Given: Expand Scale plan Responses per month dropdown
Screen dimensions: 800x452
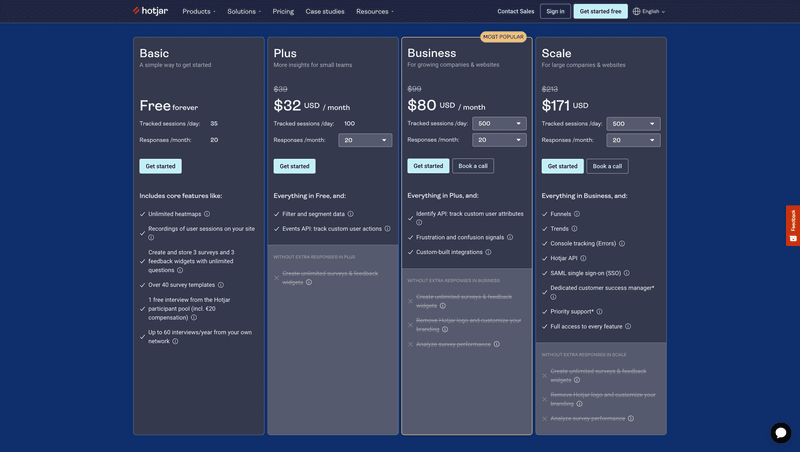Looking at the screenshot, I should coord(633,140).
